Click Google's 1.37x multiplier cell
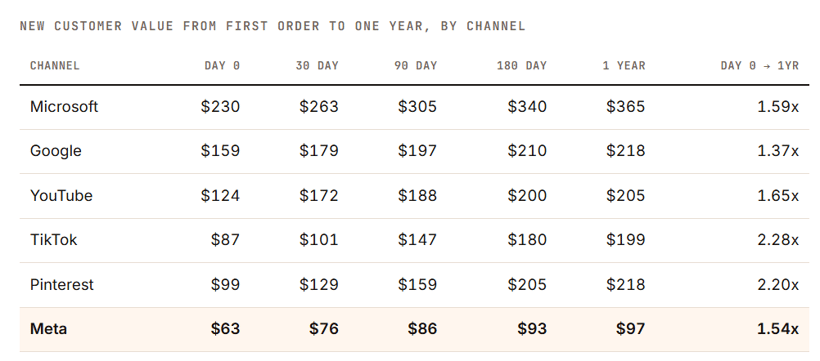This screenshot has width=820, height=361. pos(778,151)
